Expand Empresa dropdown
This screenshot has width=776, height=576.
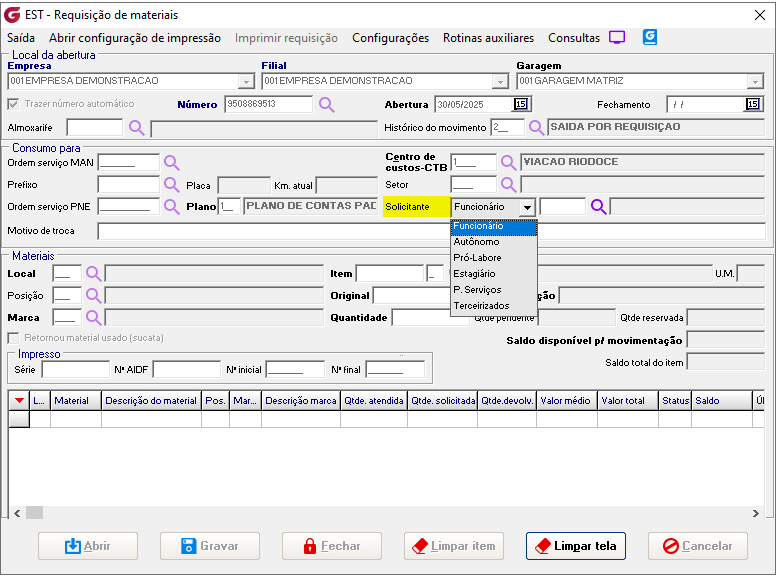coord(246,81)
